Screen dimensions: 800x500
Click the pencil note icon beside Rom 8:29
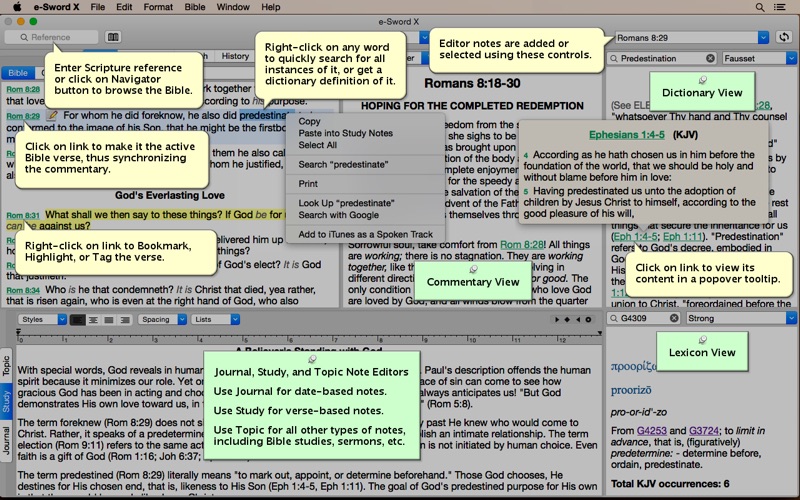(x=52, y=115)
